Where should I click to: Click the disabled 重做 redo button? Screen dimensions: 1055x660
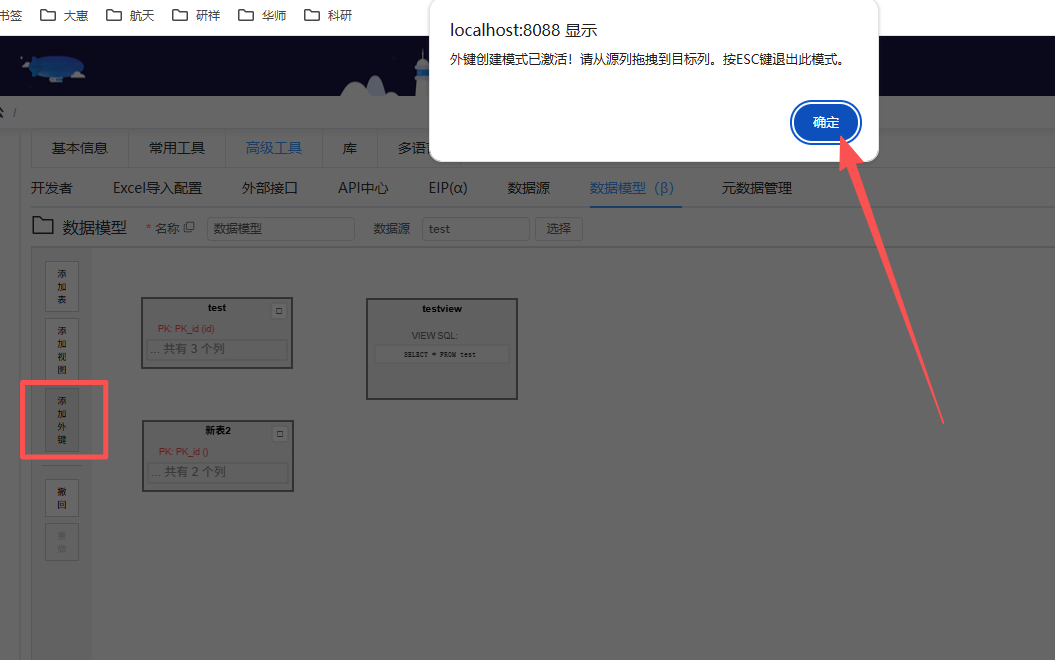pos(62,542)
